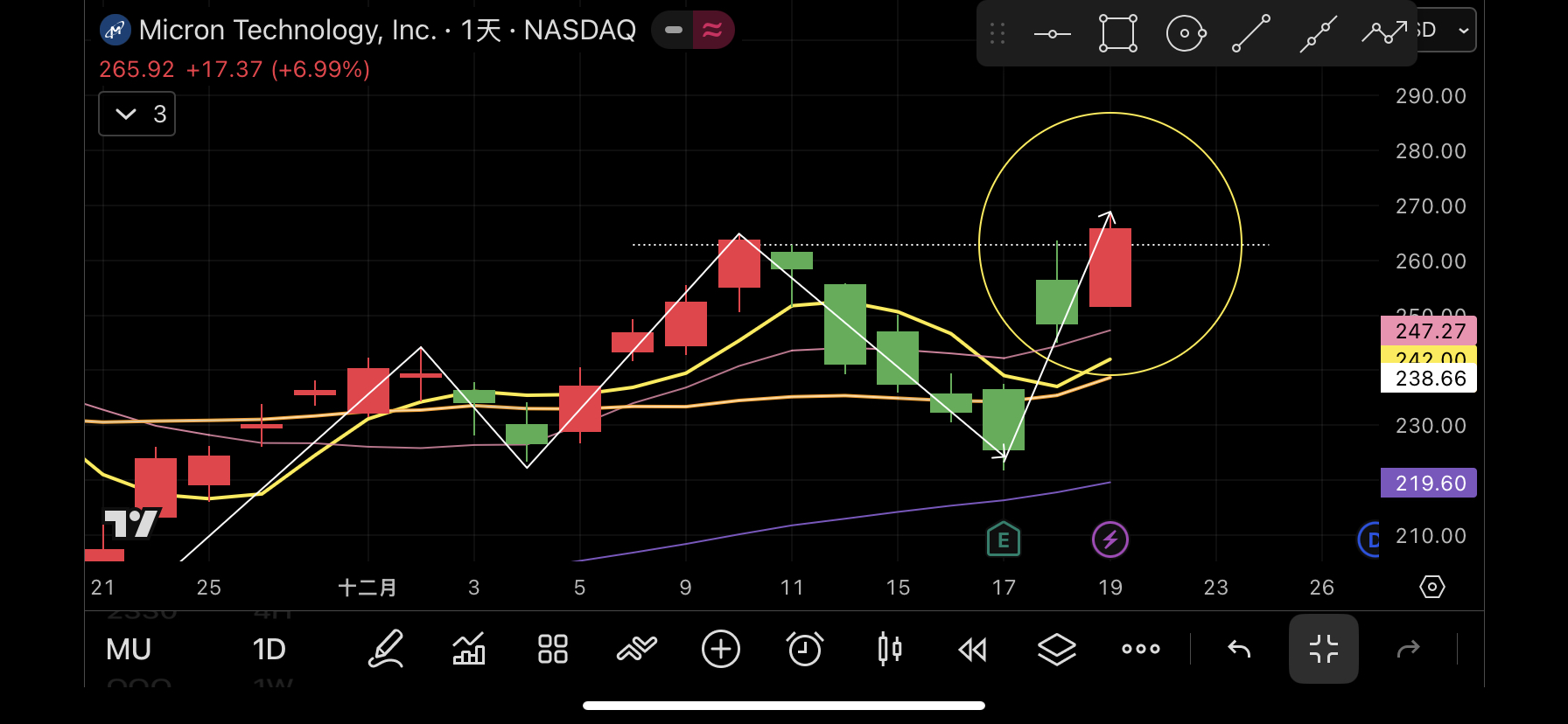Select the yellow 242.00 price label
This screenshot has width=1568, height=724.
1429,356
